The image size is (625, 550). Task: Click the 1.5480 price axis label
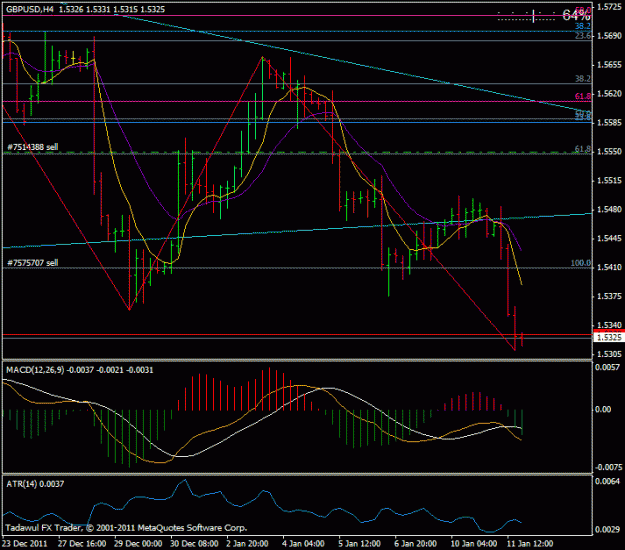tap(609, 209)
